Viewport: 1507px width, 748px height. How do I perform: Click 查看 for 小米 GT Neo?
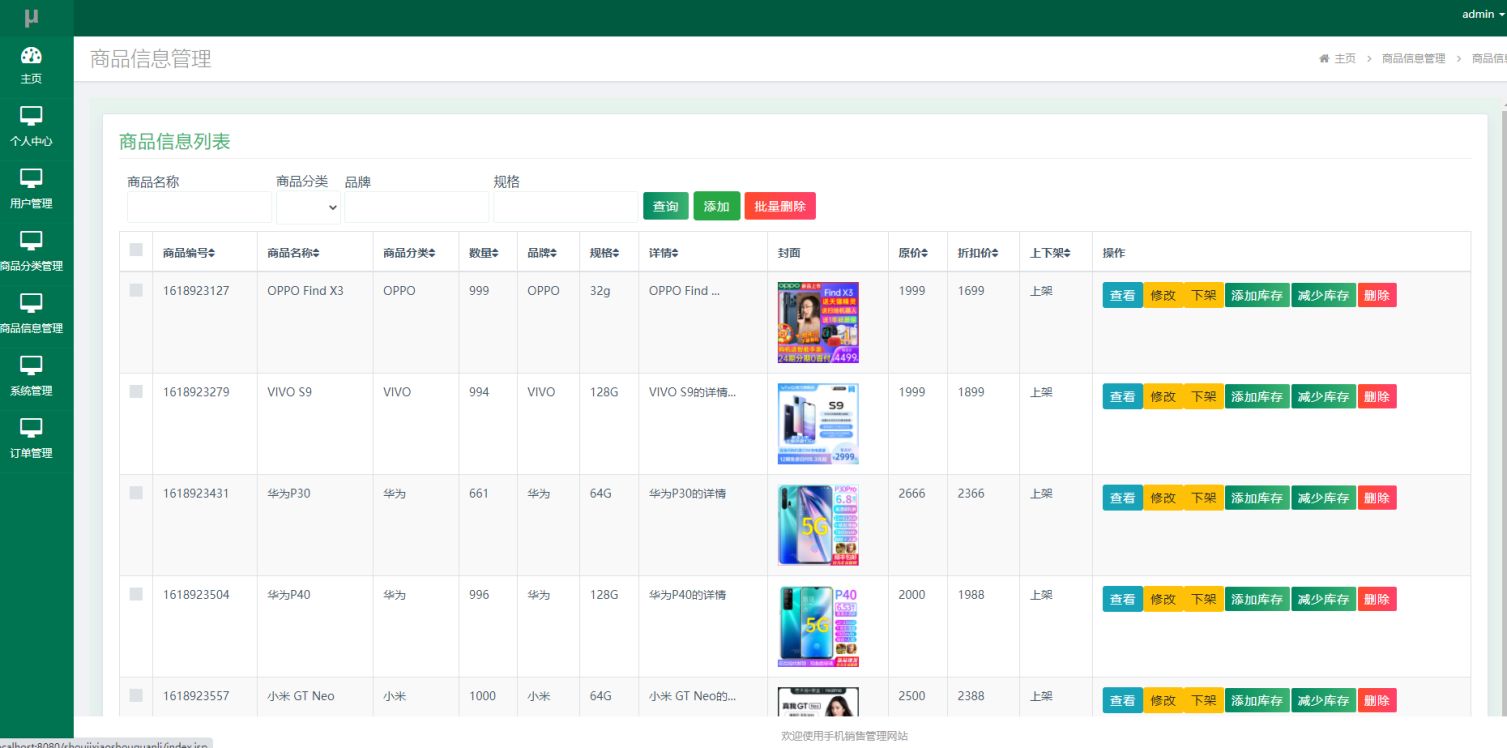(x=1123, y=701)
